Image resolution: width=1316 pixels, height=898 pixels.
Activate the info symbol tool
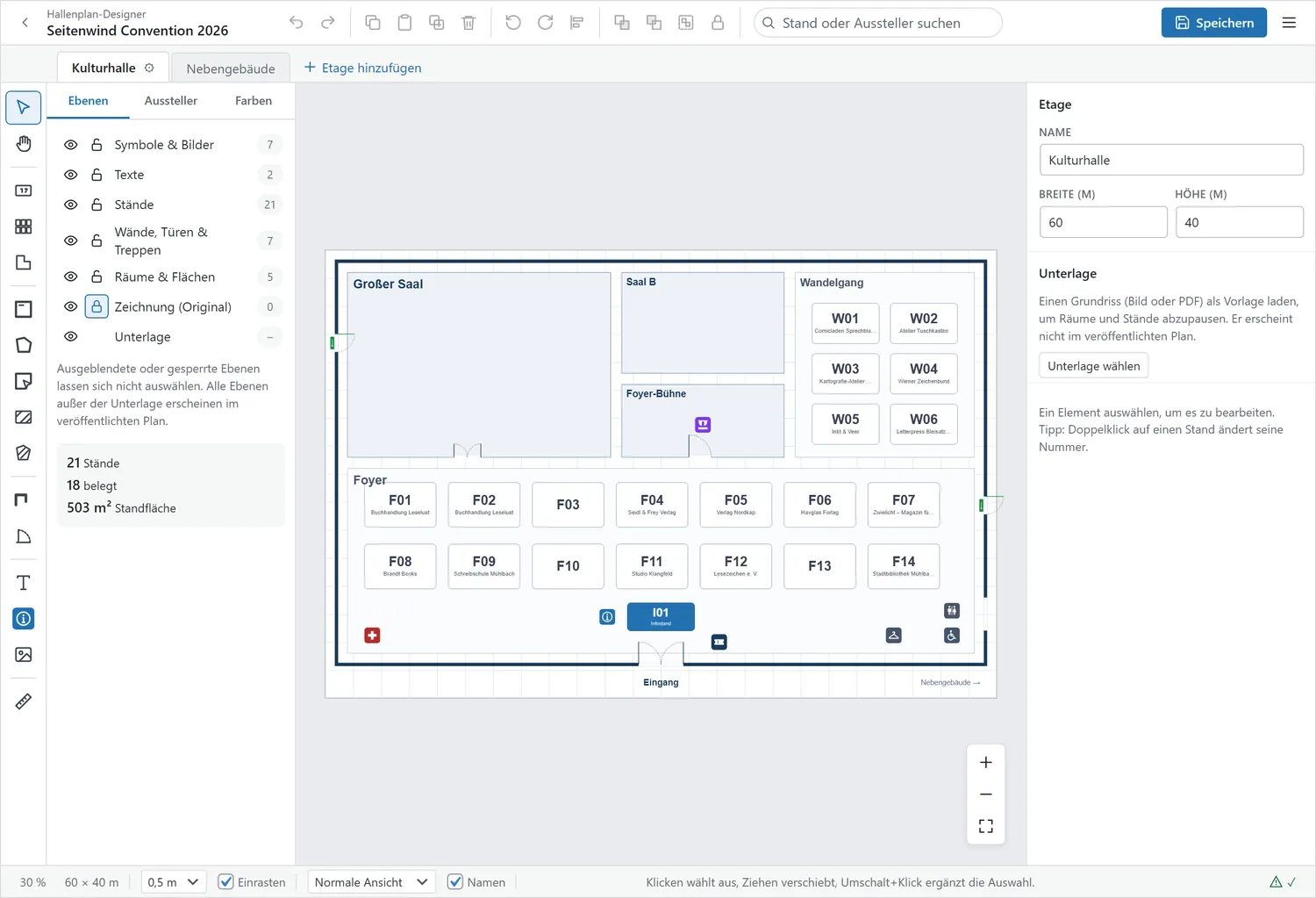click(x=24, y=619)
